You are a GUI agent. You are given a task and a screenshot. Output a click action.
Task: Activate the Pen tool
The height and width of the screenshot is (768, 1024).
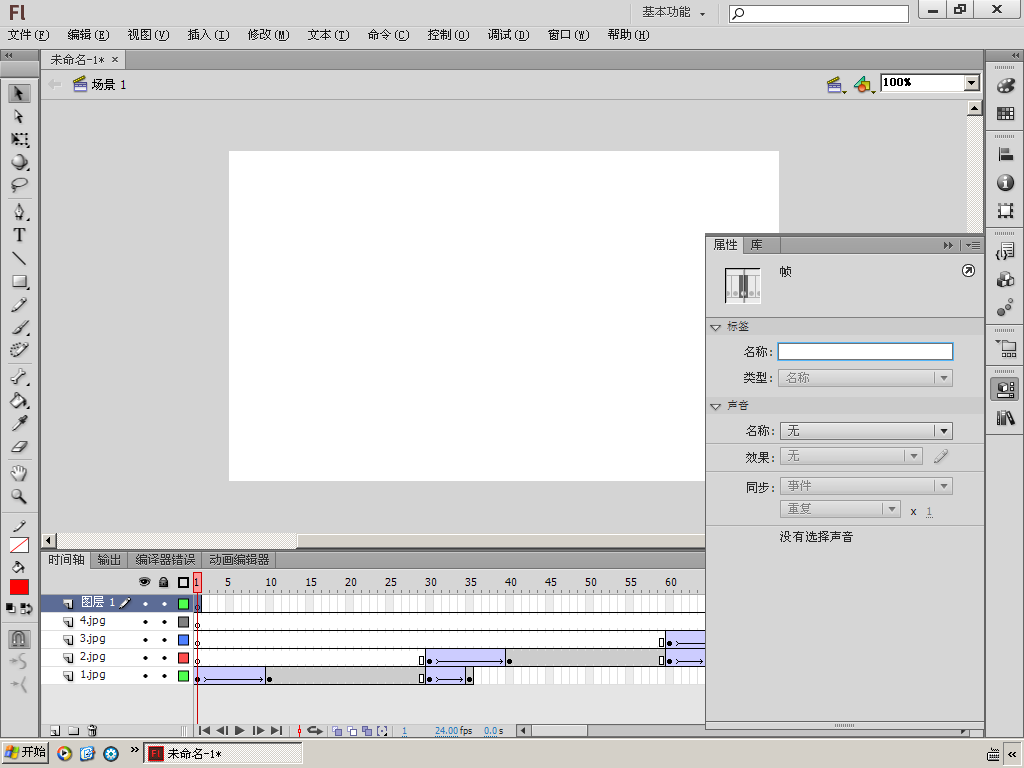[x=19, y=212]
